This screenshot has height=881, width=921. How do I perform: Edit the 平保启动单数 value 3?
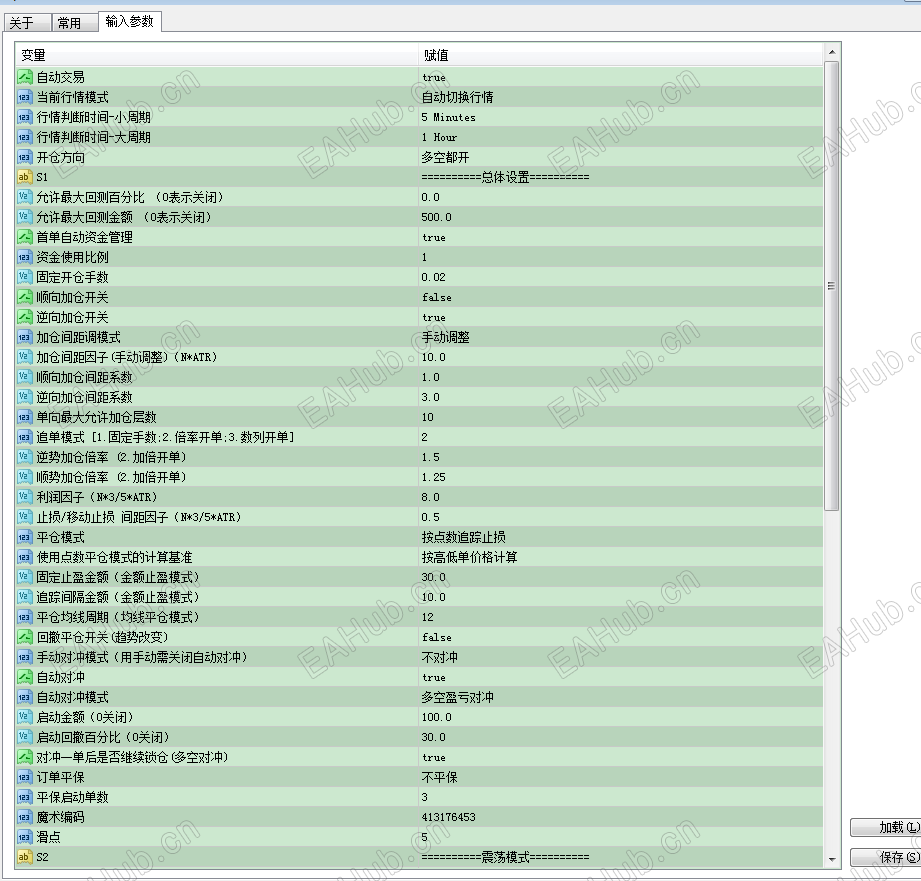tap(425, 797)
